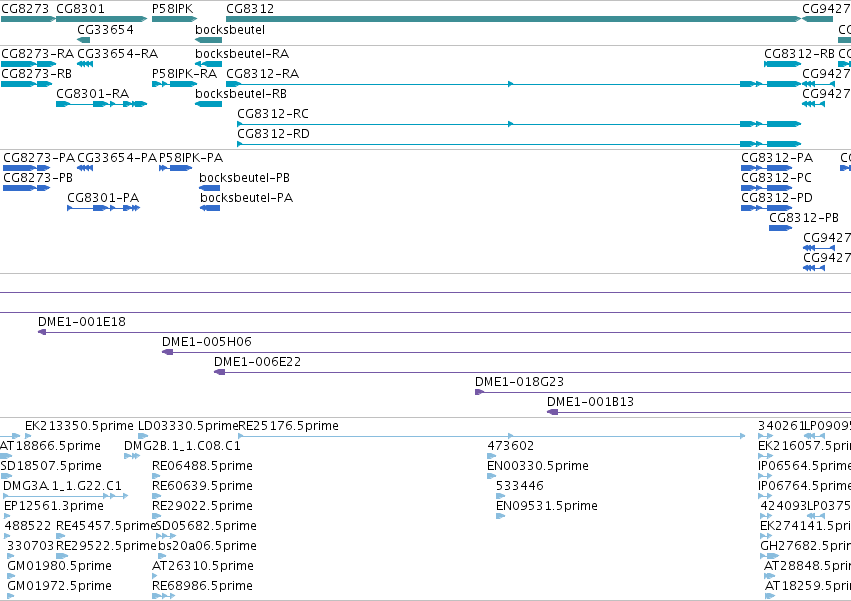Click the RE25176.5prime EST label

pyautogui.click(x=289, y=426)
